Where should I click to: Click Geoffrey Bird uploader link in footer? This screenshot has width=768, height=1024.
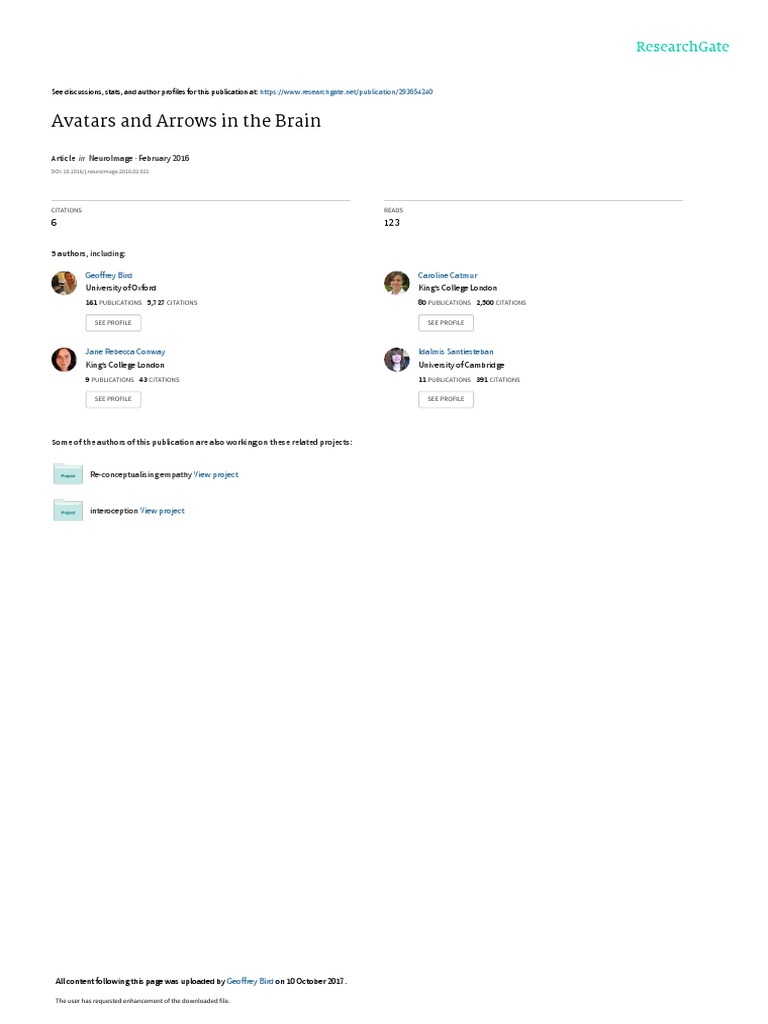[249, 981]
